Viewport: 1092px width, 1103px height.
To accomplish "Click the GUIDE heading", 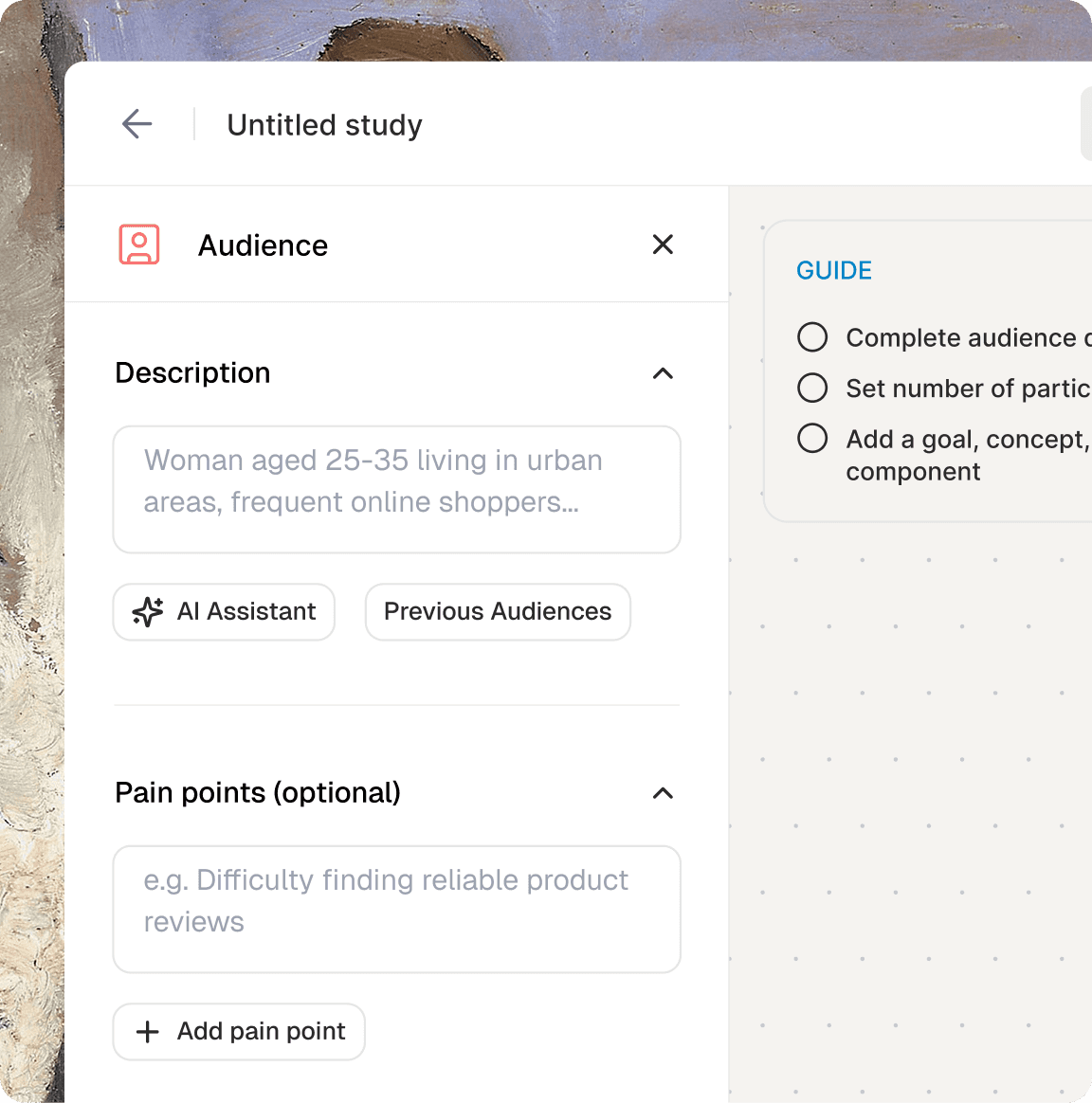I will coord(833,270).
